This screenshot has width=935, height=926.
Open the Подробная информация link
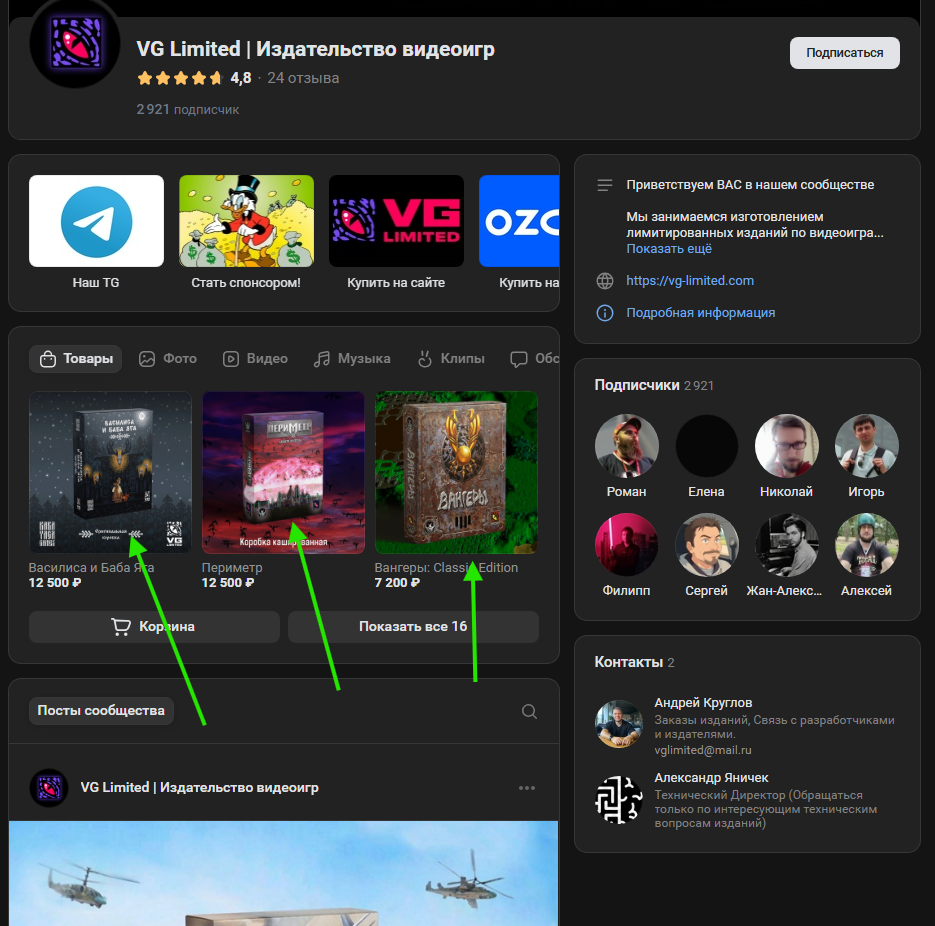coord(701,313)
